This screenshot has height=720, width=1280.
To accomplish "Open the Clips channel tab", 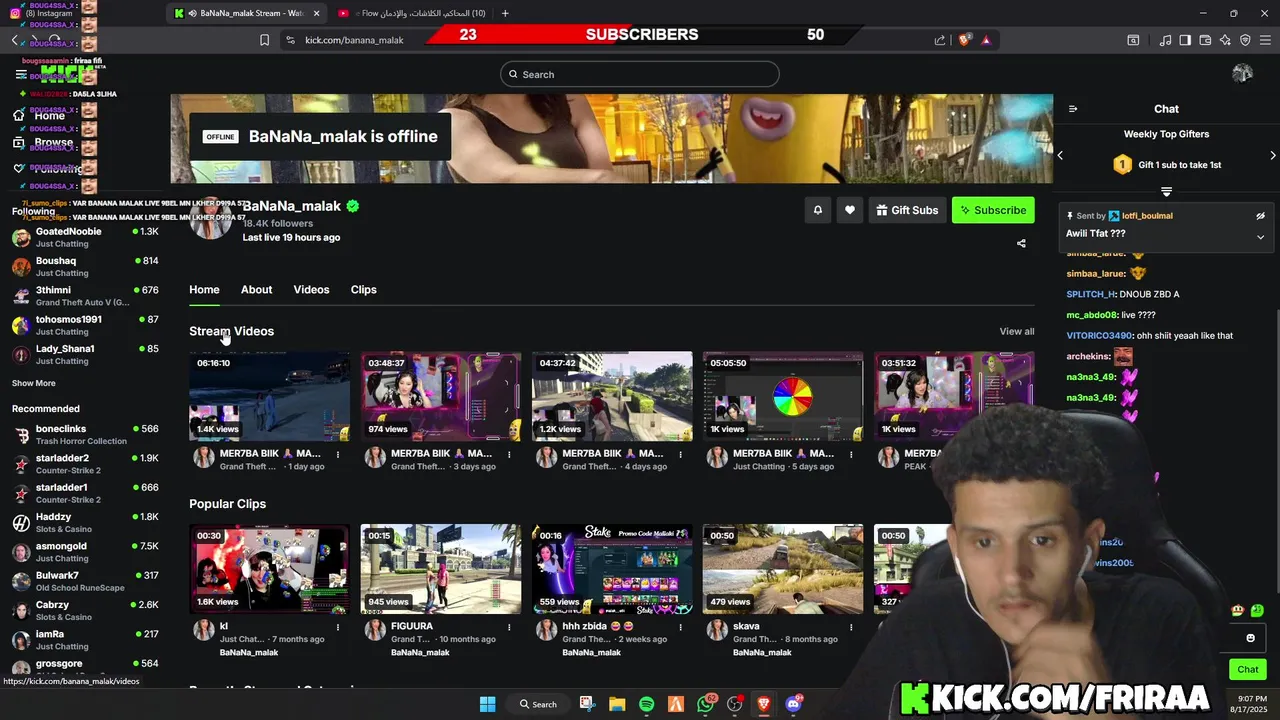I will click(x=363, y=289).
